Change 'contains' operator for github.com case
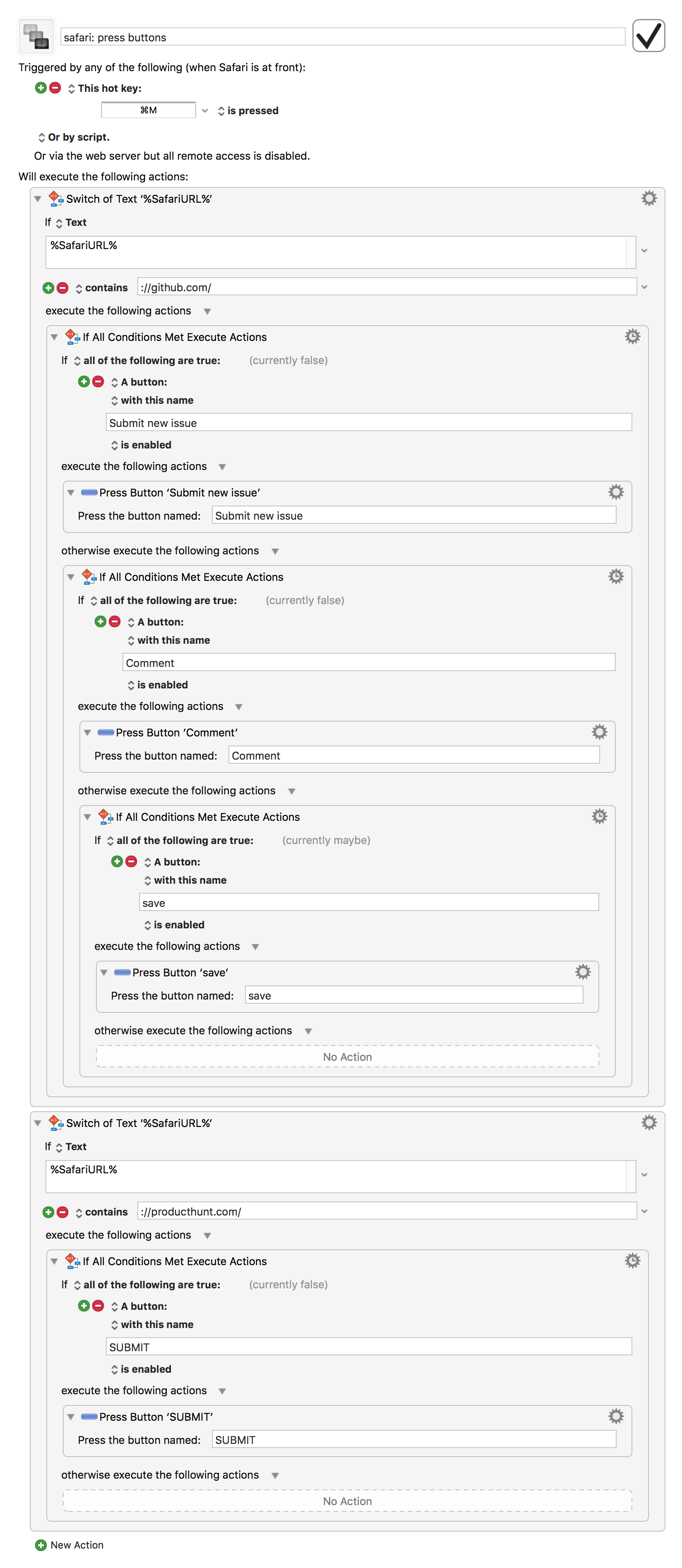 pos(102,288)
